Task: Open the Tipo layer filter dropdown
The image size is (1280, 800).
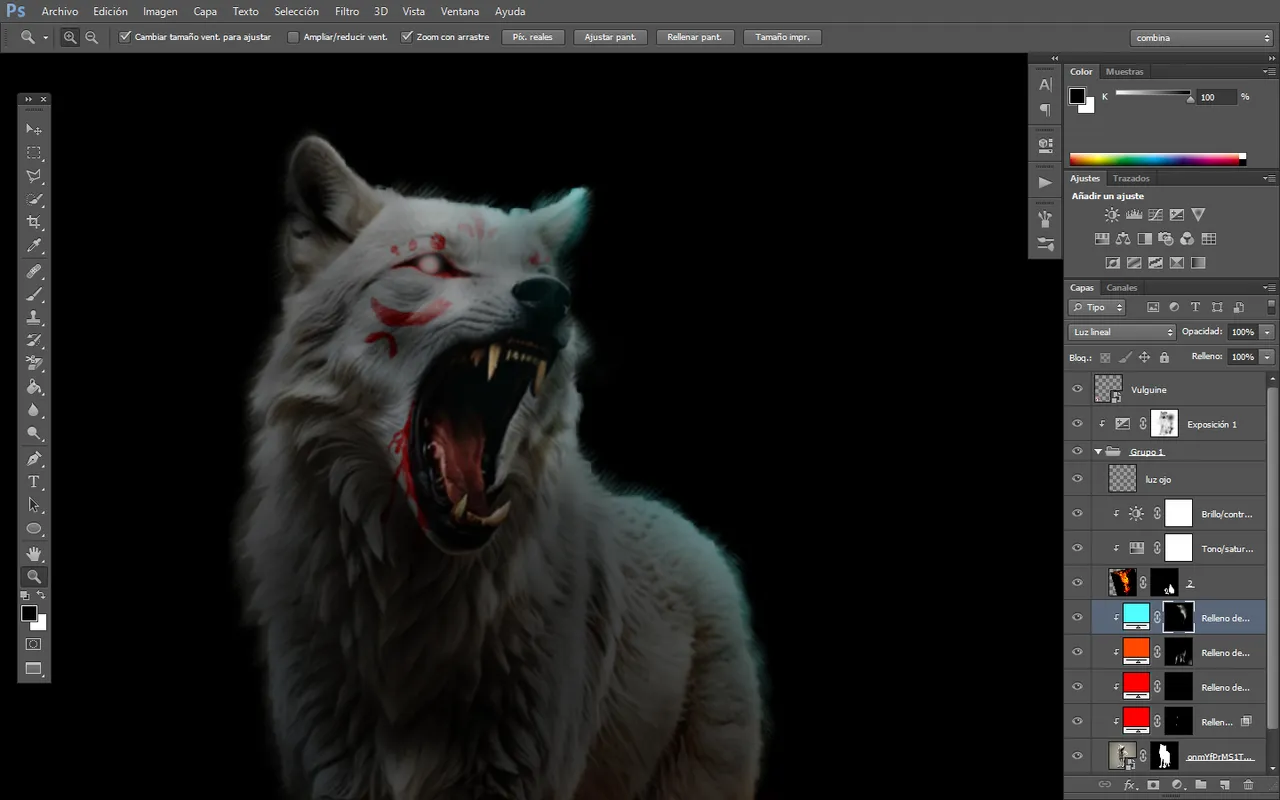Action: point(1097,308)
